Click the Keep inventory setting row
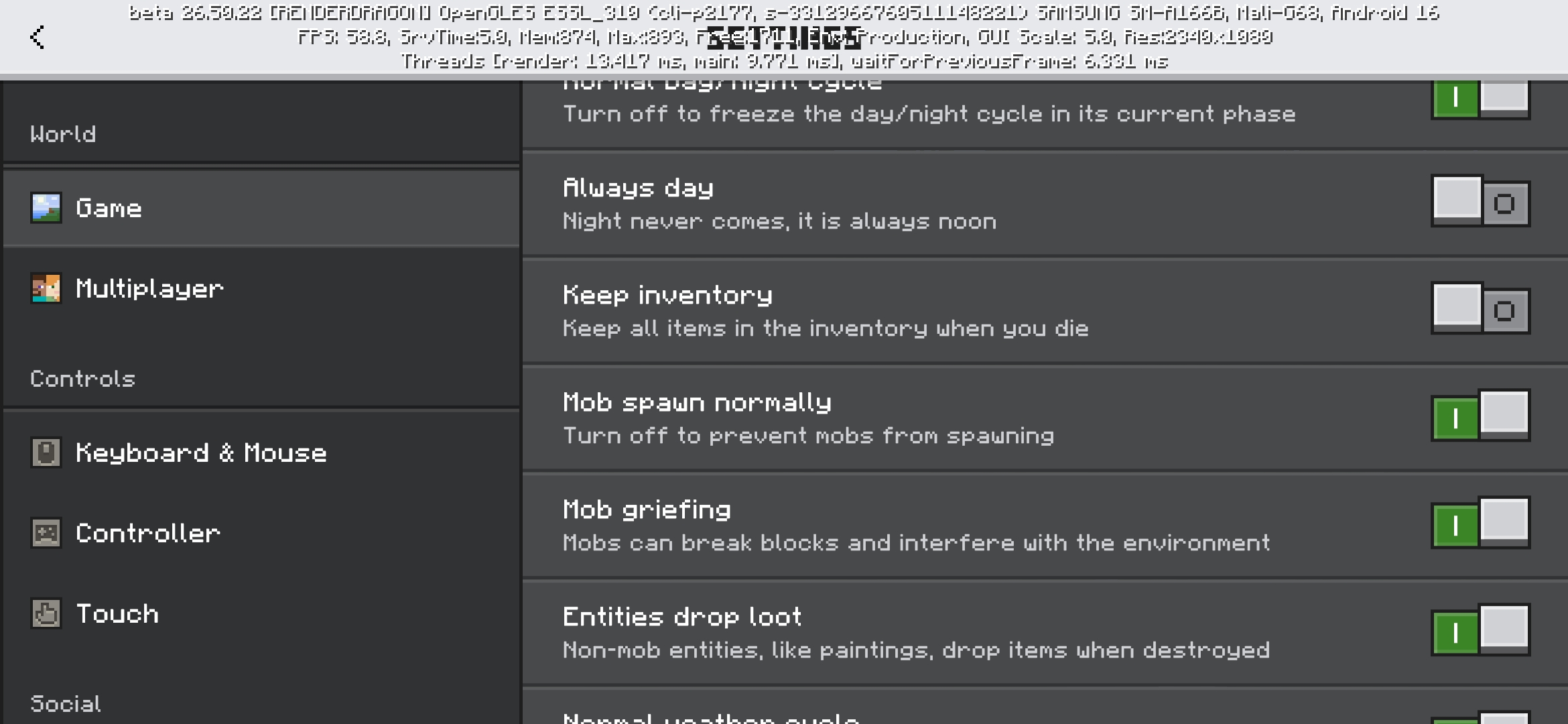 click(x=1045, y=311)
